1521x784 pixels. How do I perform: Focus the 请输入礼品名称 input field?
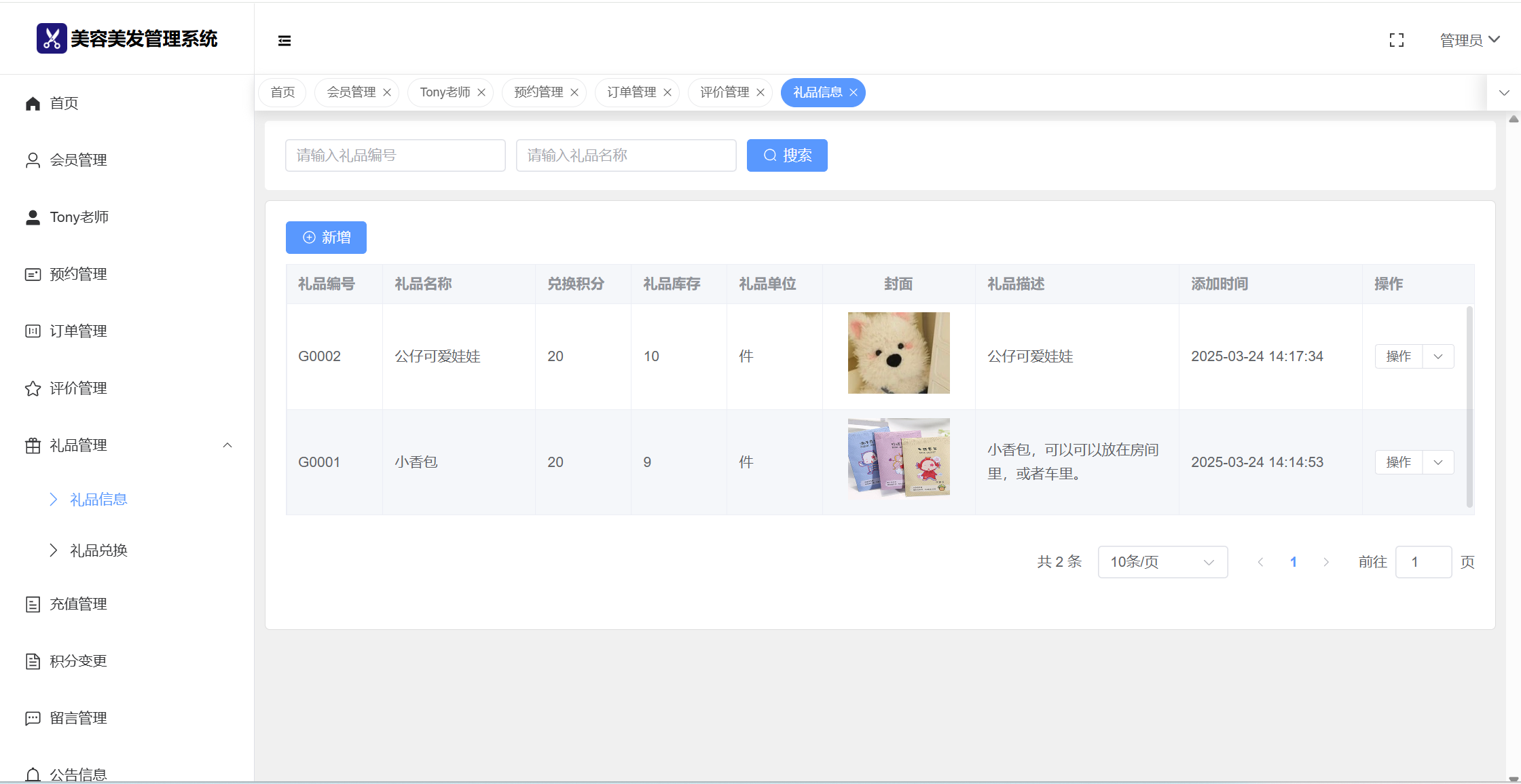tap(625, 155)
